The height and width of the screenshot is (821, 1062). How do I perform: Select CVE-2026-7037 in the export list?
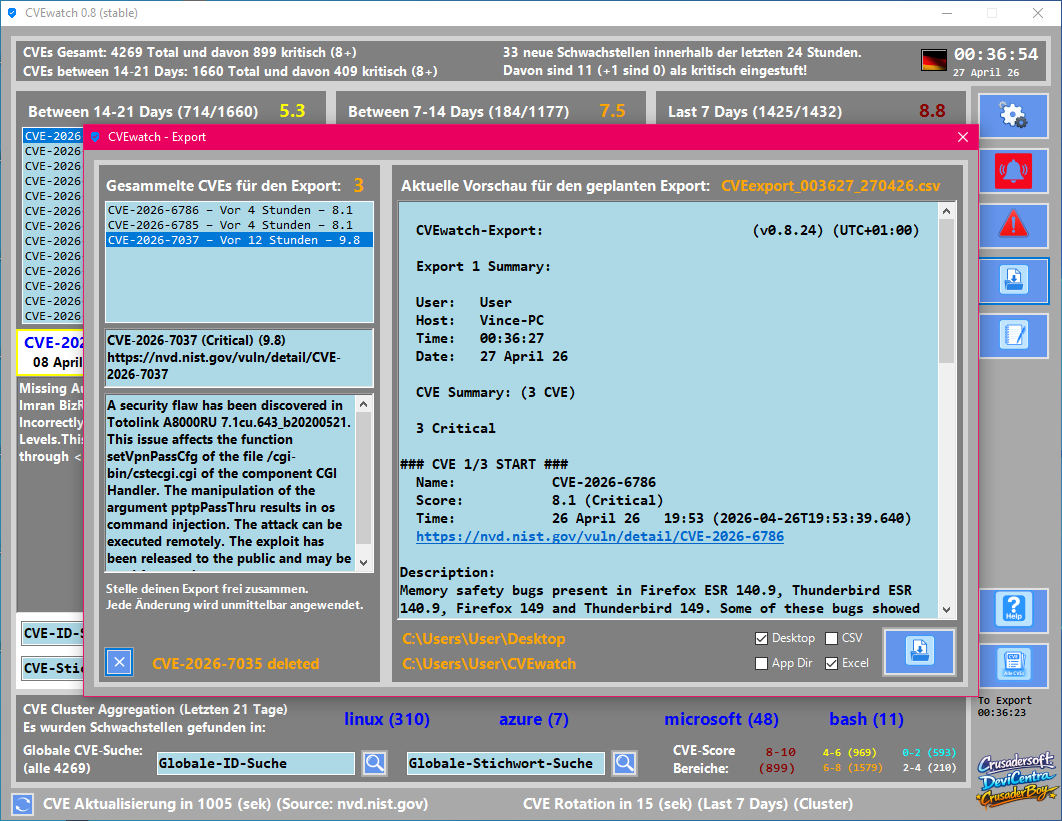[239, 240]
